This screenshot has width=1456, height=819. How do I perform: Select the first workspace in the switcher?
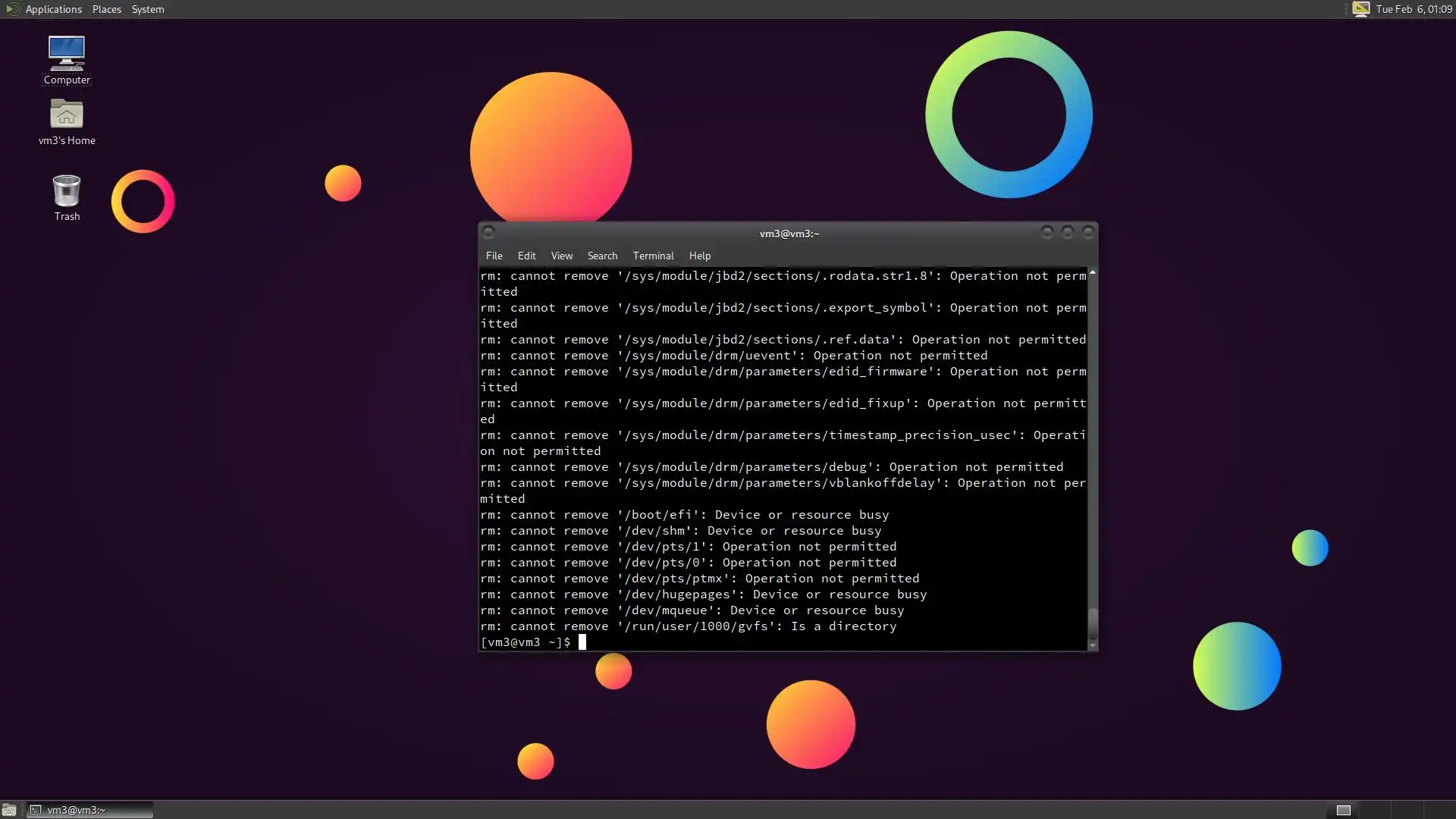click(x=1343, y=810)
